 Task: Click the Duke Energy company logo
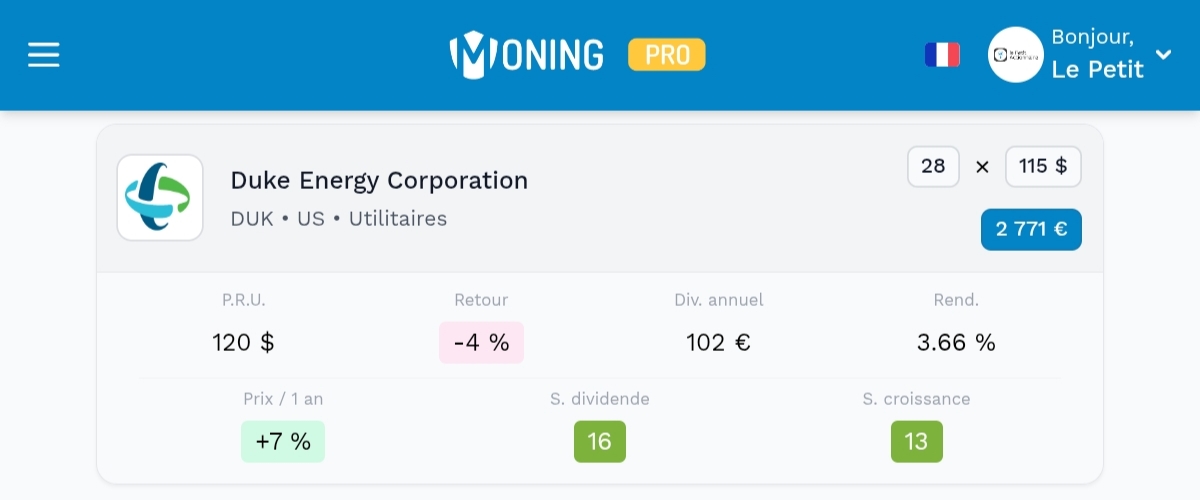[160, 197]
